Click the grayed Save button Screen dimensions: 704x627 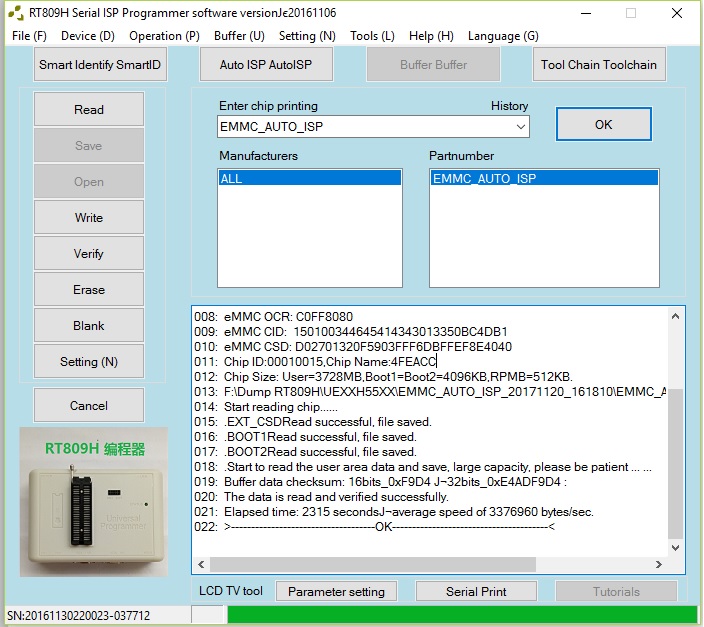(89, 146)
